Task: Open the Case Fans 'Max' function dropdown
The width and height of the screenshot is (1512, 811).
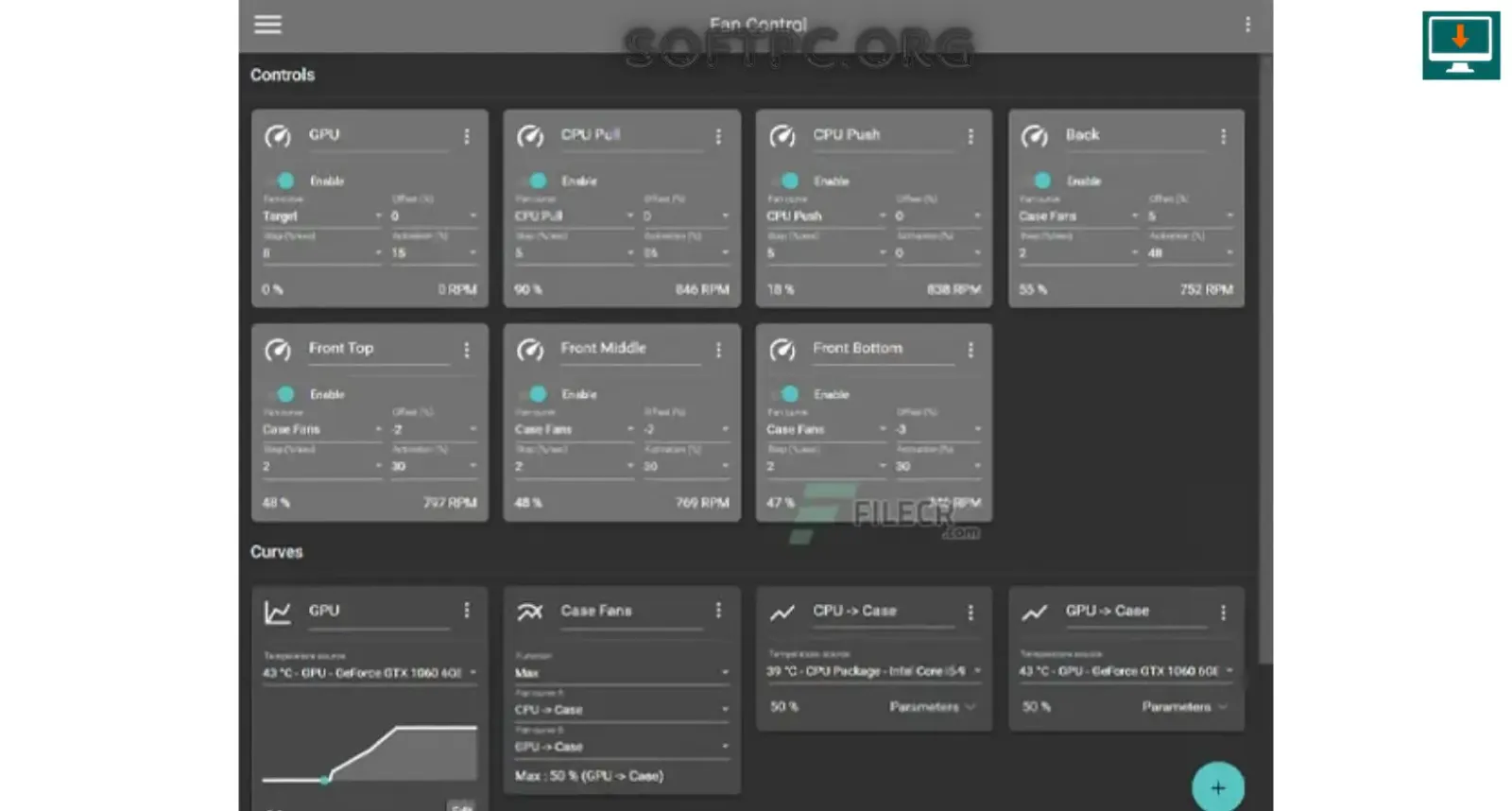Action: pos(622,673)
